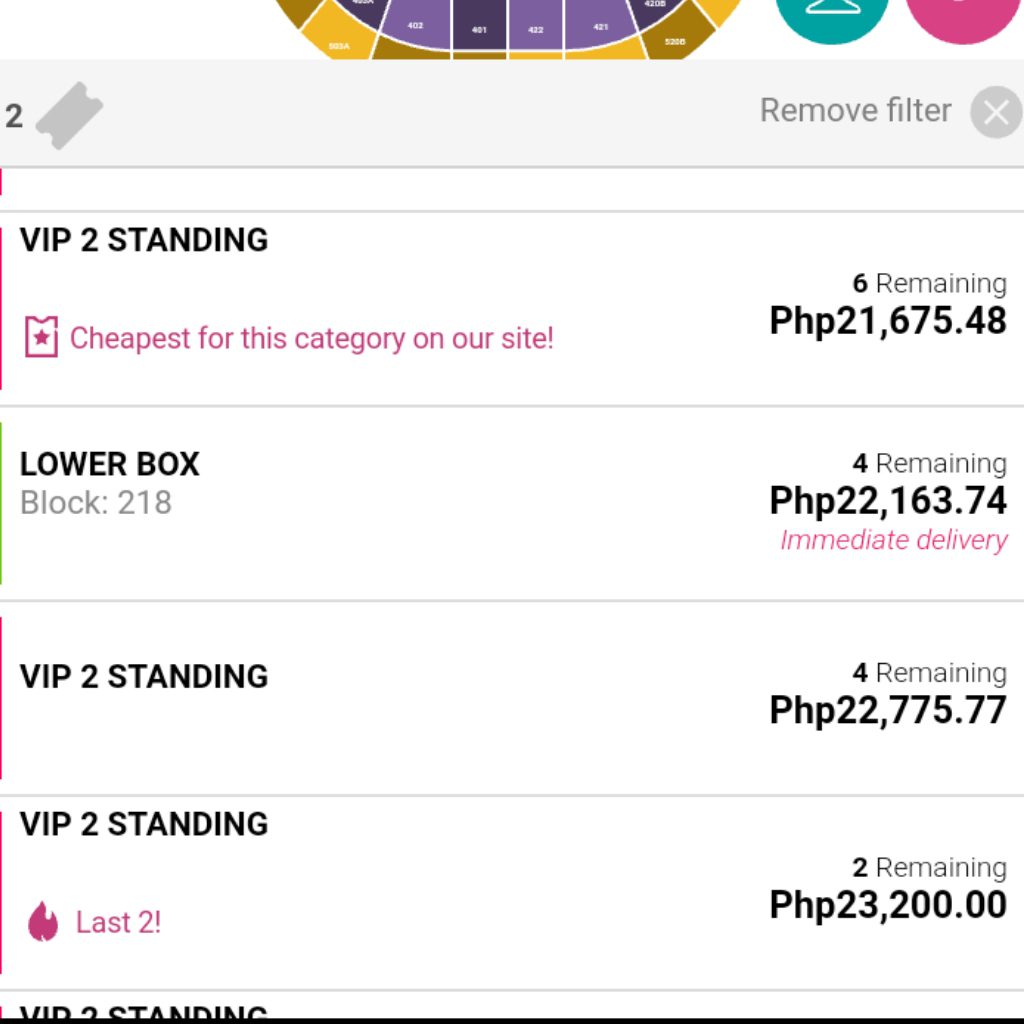Viewport: 1024px width, 1024px height.
Task: Click the pink circle button
Action: pyautogui.click(x=963, y=13)
